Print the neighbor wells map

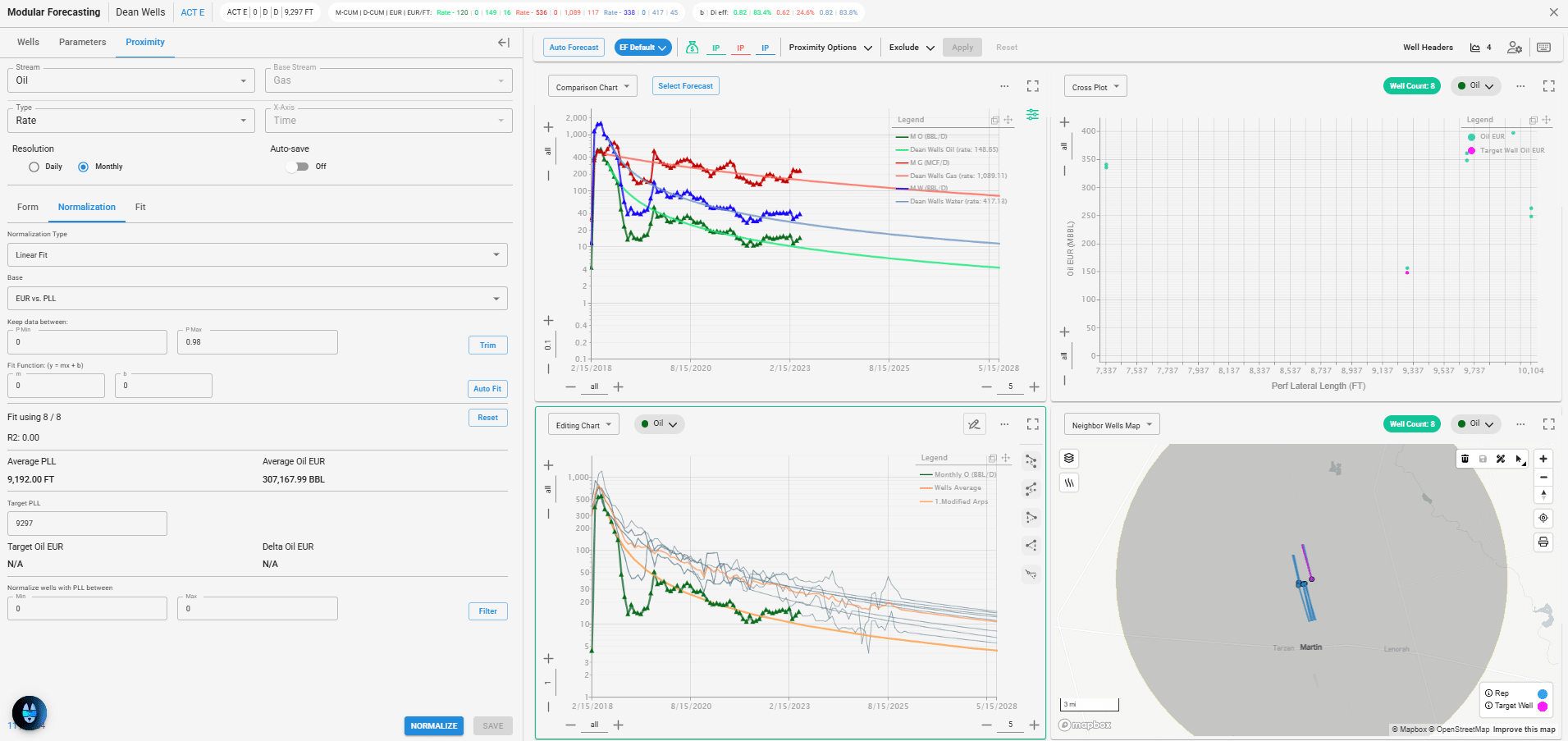click(x=1543, y=542)
